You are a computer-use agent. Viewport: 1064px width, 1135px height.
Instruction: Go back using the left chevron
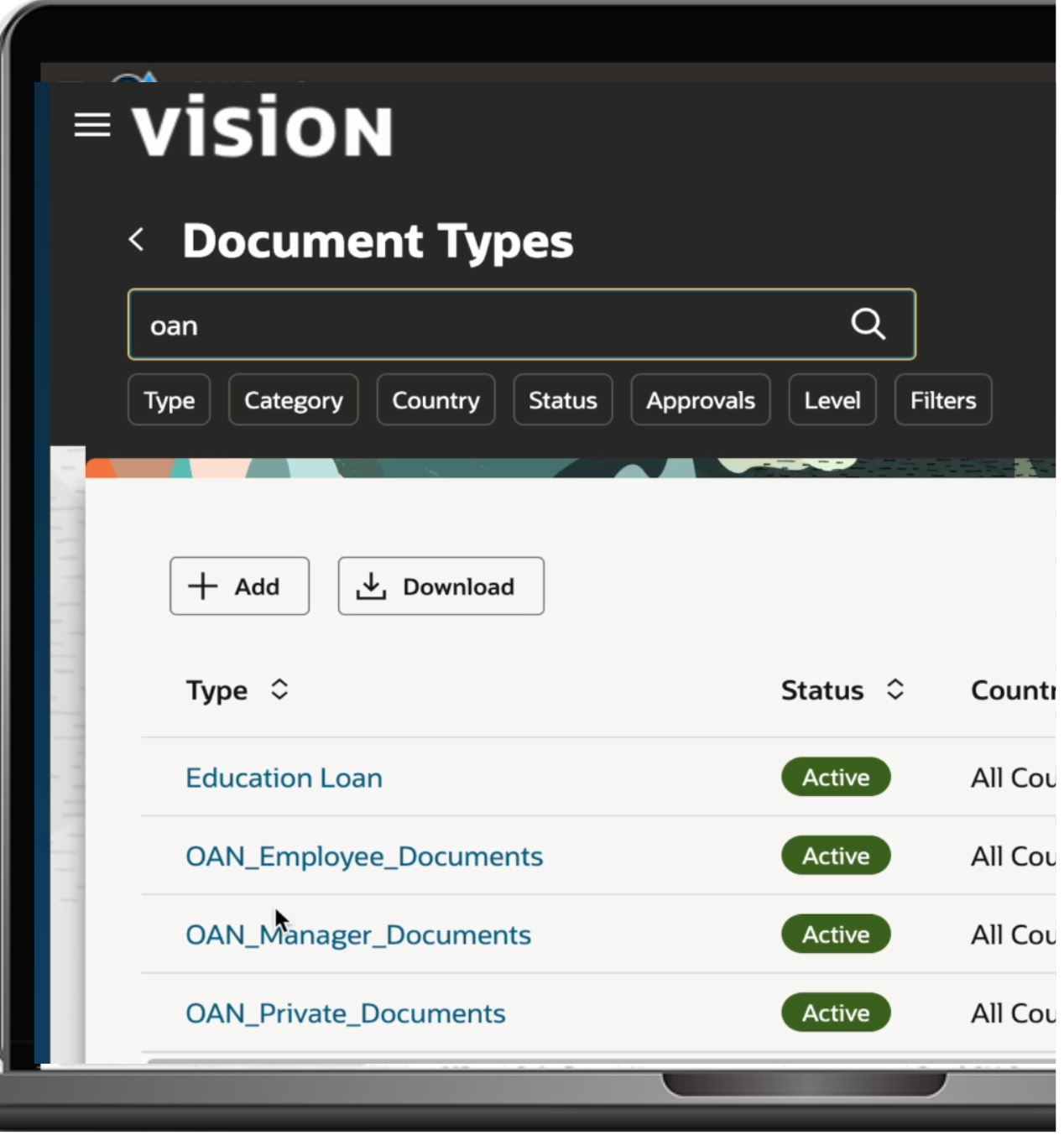[137, 240]
